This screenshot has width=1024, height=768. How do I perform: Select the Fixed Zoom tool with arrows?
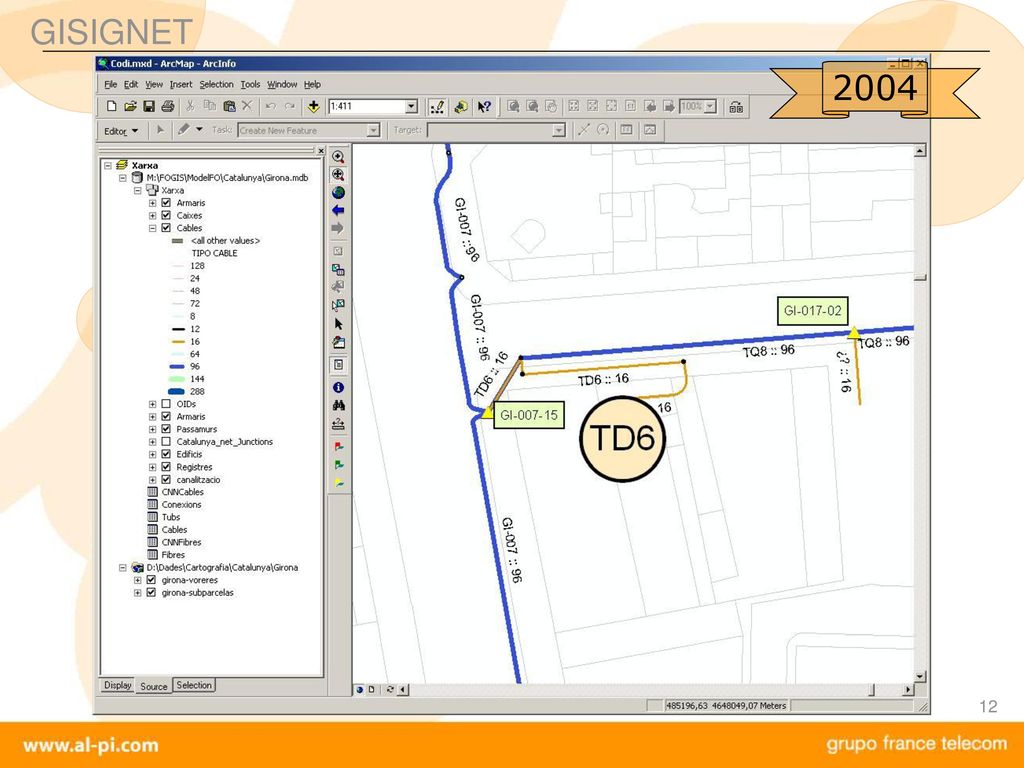pos(338,174)
